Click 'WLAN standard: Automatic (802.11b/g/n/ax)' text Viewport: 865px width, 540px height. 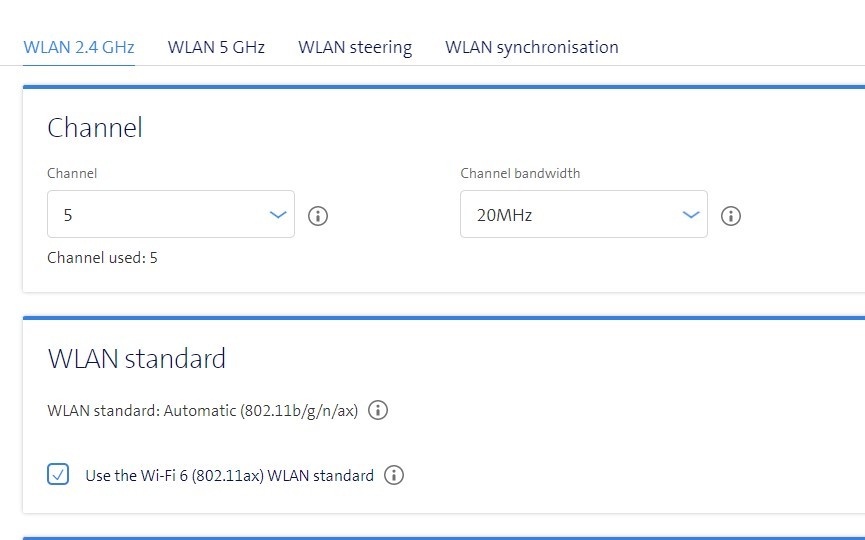(x=202, y=410)
